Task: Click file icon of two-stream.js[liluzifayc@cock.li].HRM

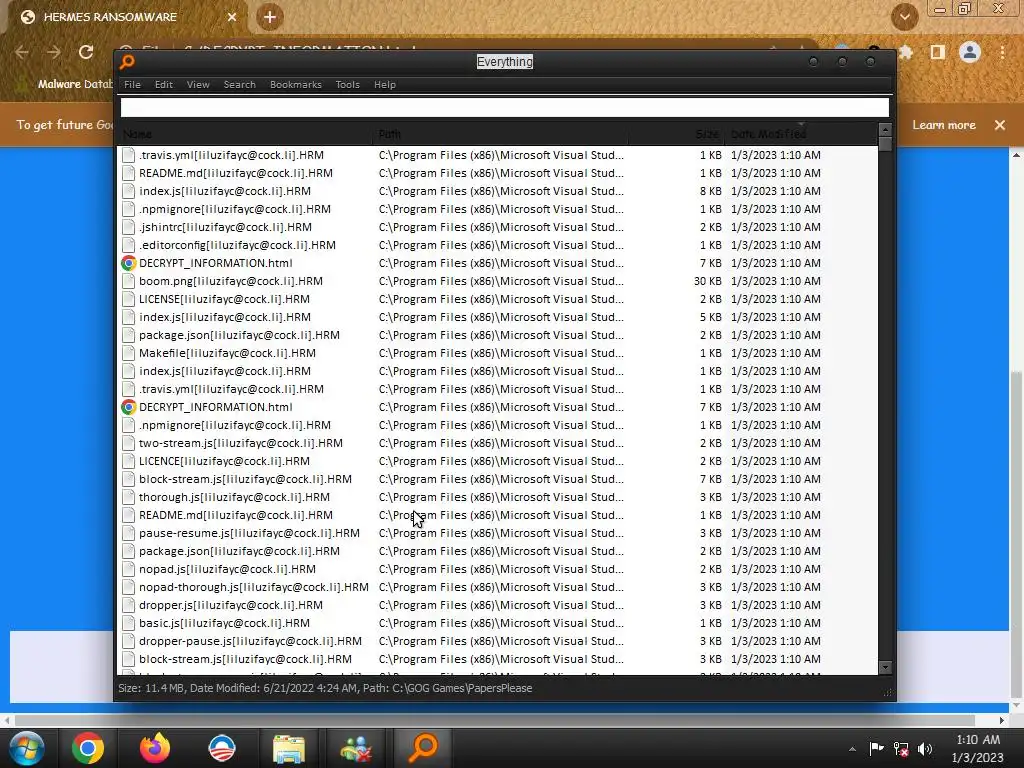Action: [129, 443]
